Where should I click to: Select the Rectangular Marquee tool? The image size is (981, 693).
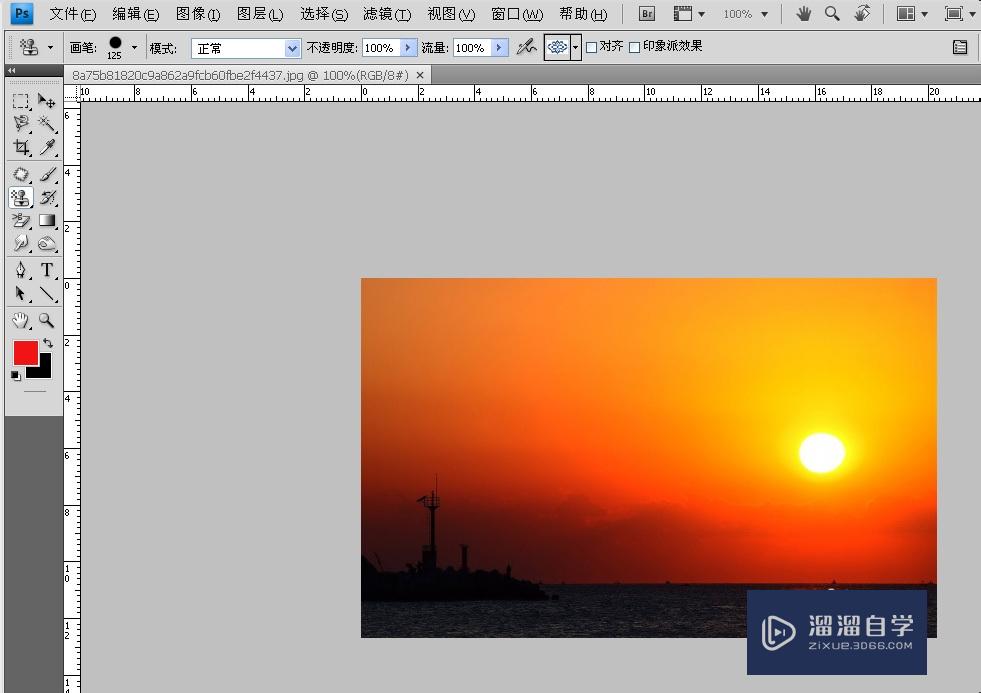[x=20, y=101]
